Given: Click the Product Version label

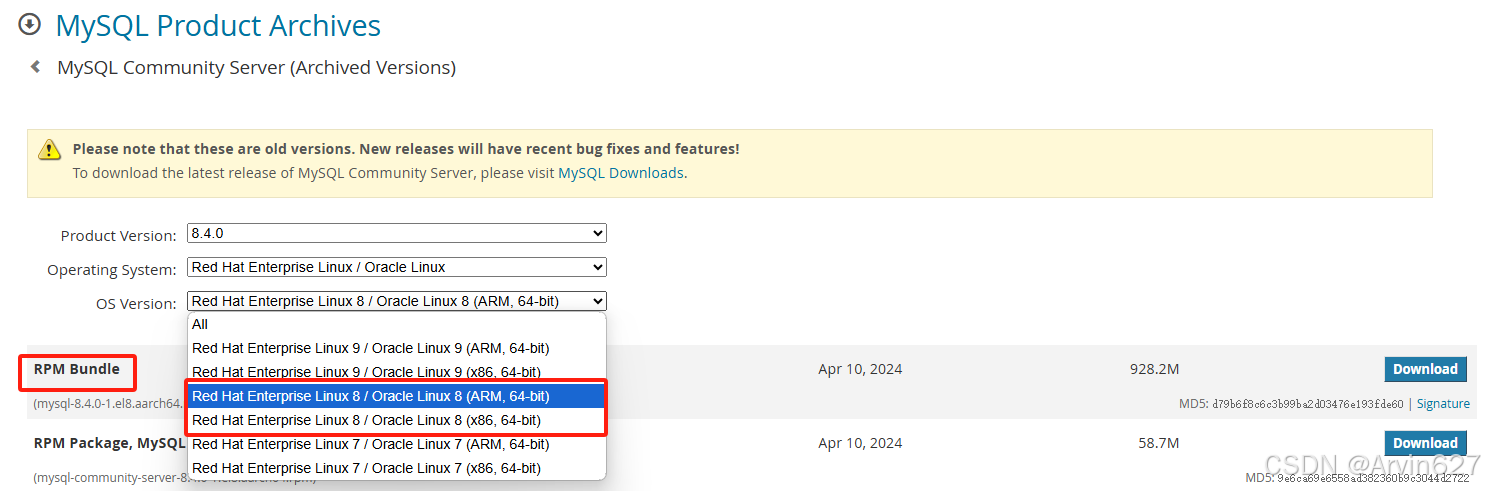Looking at the screenshot, I should click(118, 236).
